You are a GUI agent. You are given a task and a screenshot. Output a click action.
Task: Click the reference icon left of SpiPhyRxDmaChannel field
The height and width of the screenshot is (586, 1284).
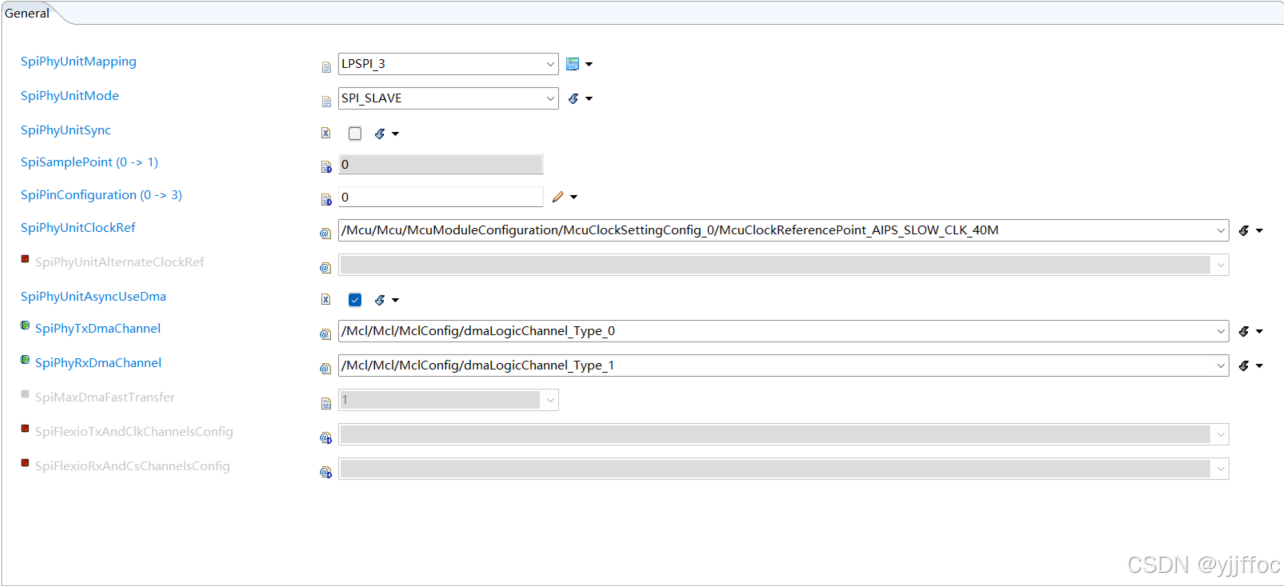click(326, 368)
